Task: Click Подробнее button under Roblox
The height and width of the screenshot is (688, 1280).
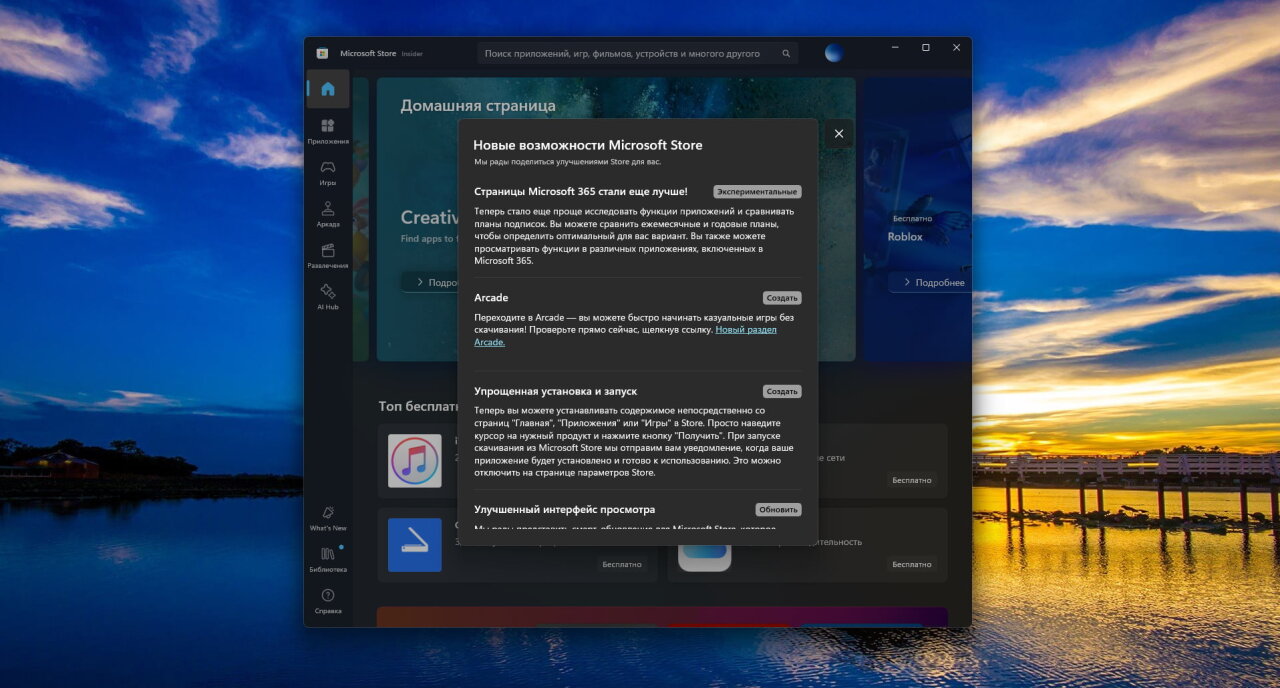Action: coord(933,282)
